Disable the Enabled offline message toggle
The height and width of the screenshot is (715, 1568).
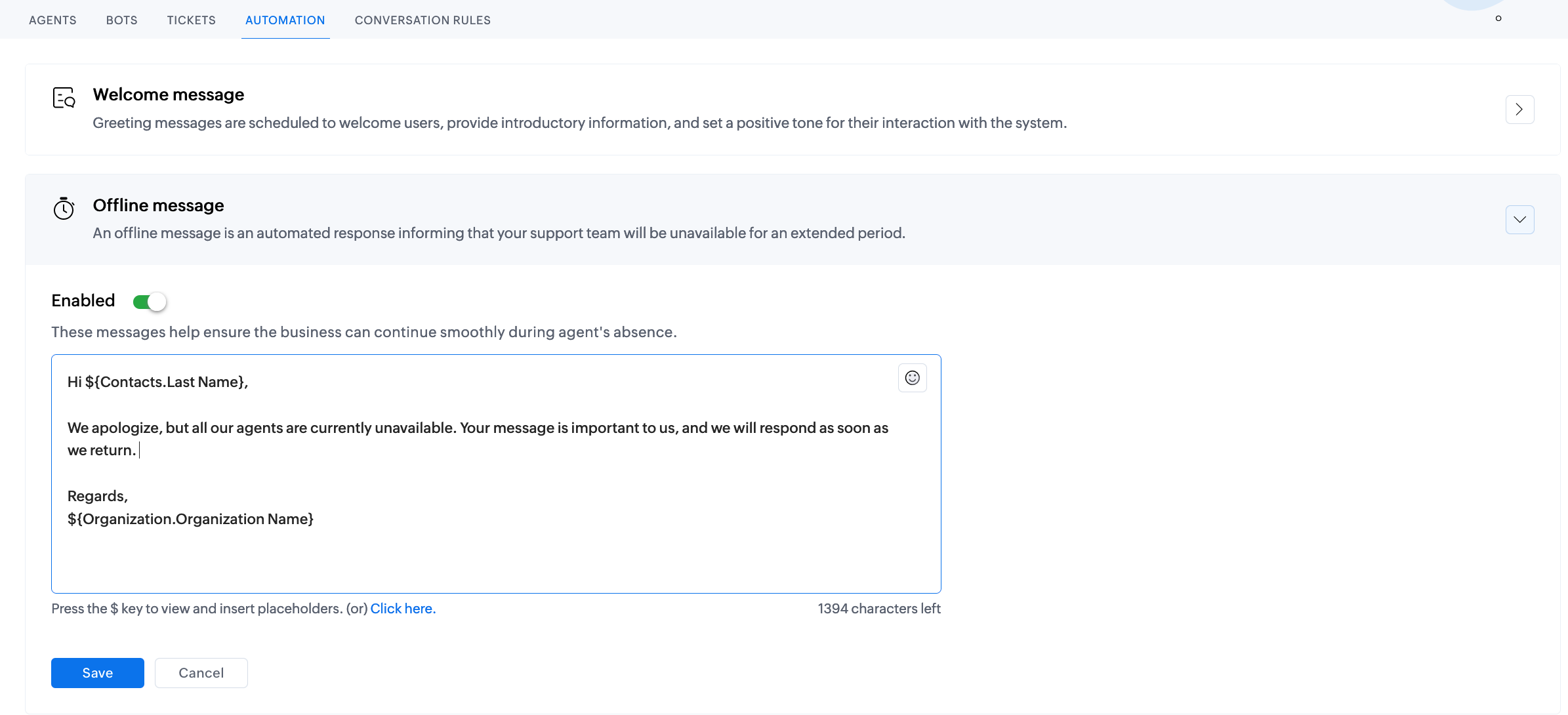[150, 302]
